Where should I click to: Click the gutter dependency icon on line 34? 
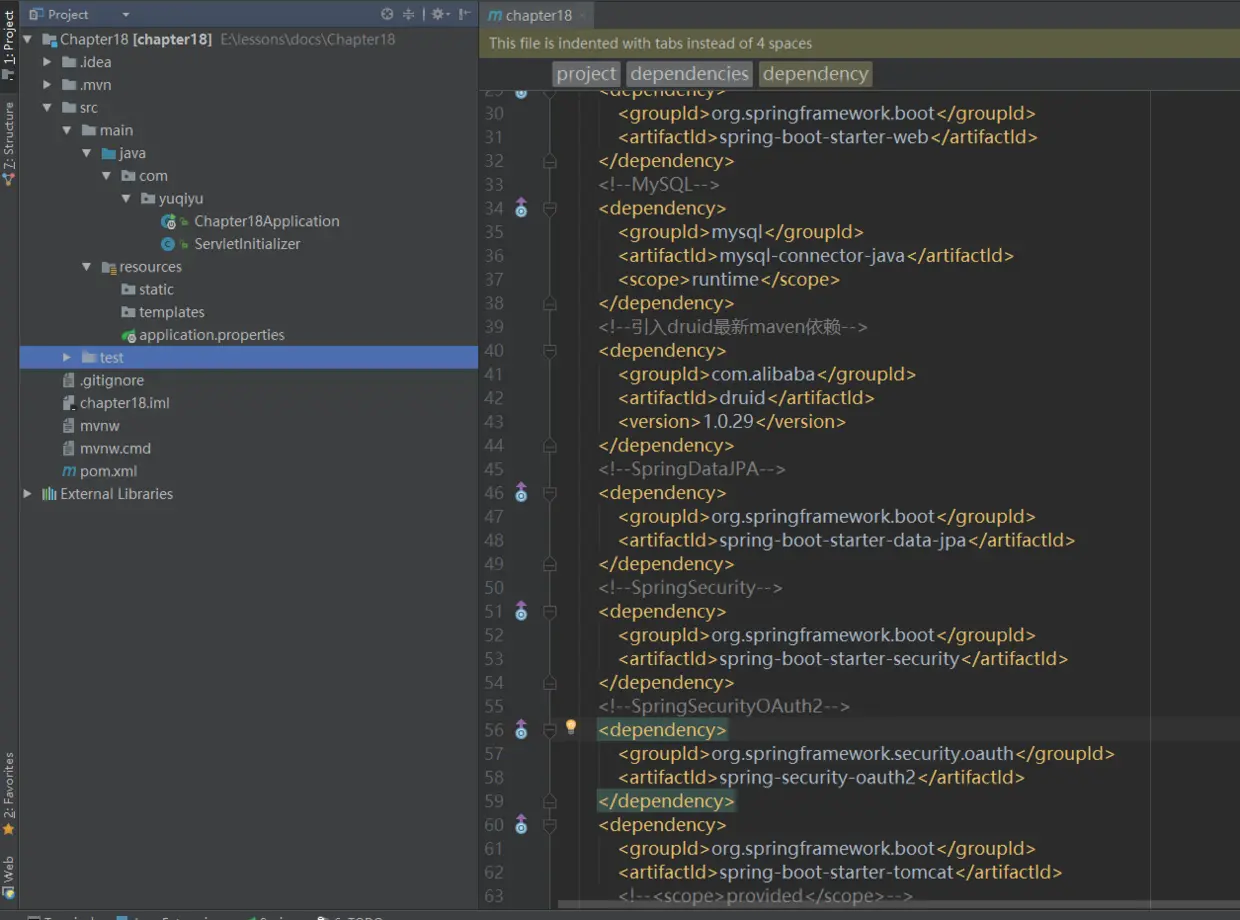pyautogui.click(x=521, y=208)
